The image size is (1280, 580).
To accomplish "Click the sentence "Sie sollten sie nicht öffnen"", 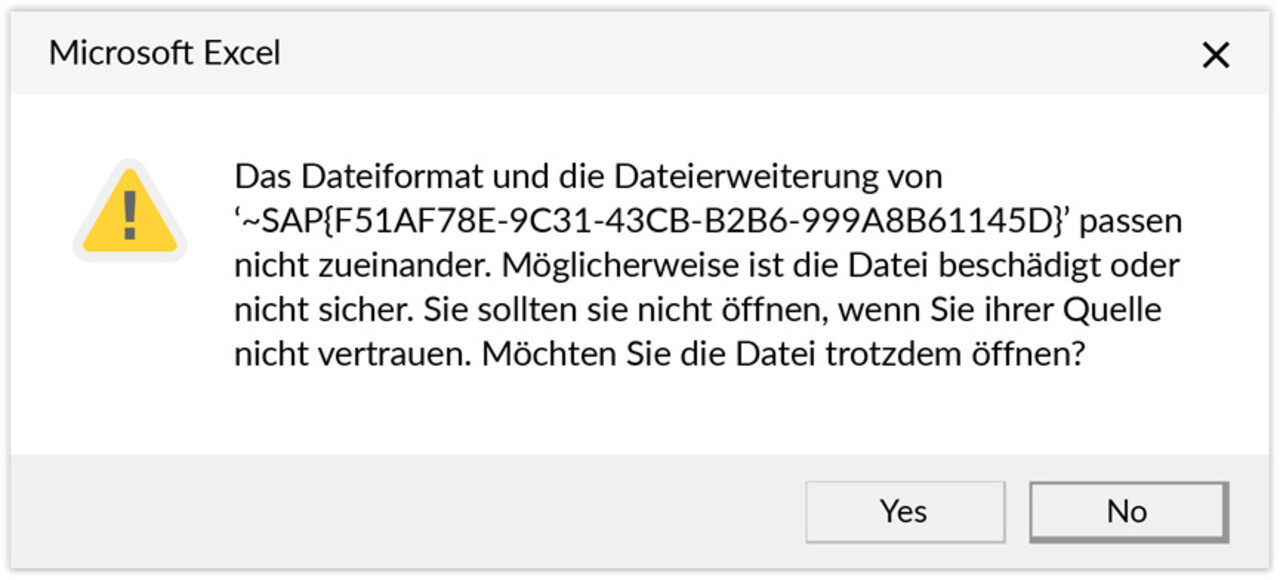I will pos(621,310).
